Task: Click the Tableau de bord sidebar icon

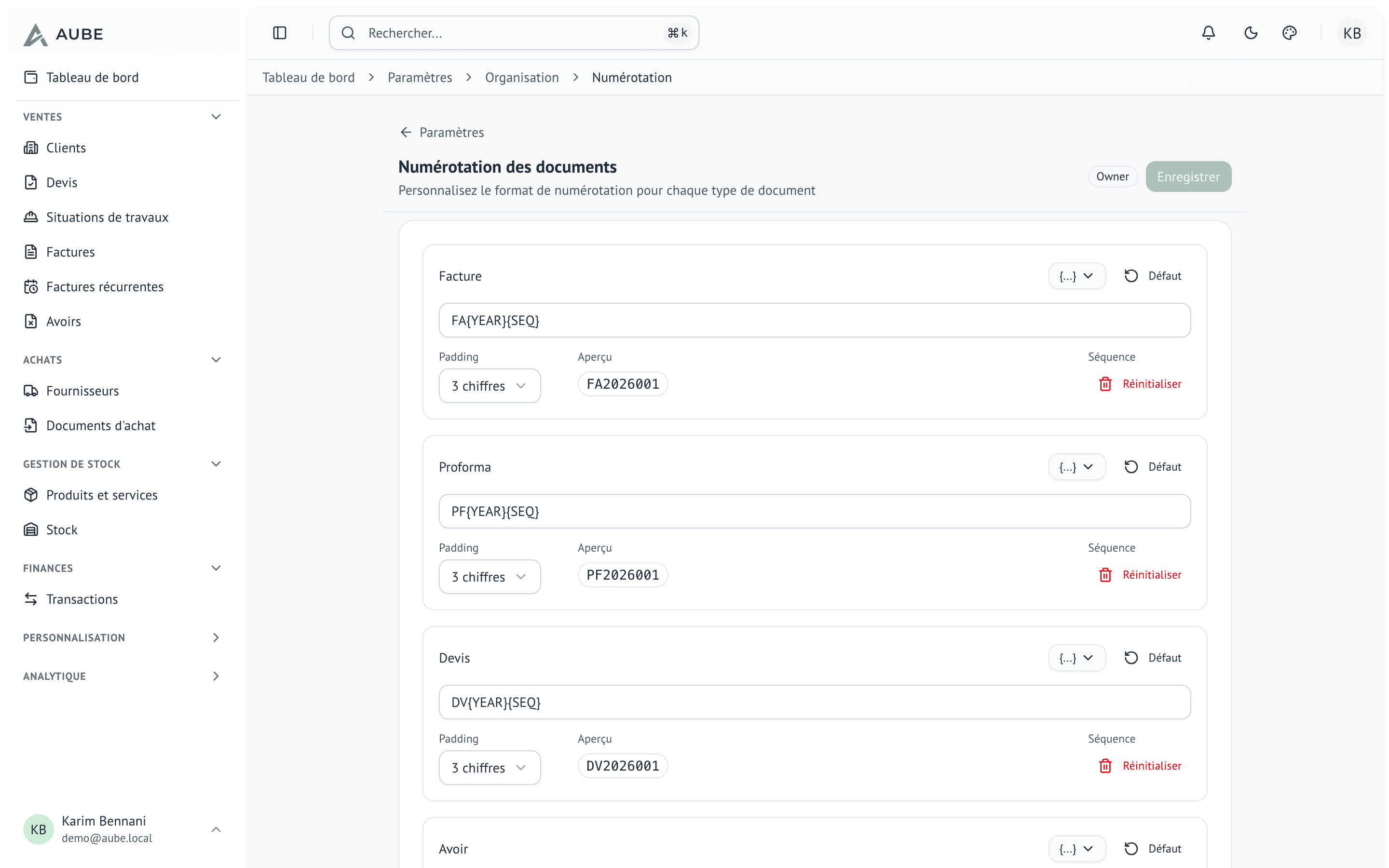Action: coord(31,78)
